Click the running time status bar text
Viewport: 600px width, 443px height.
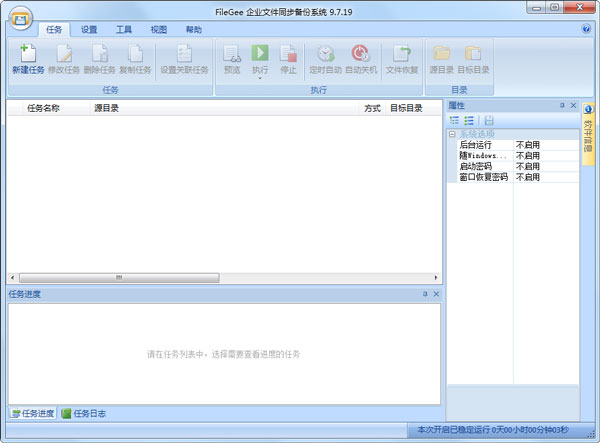(x=493, y=430)
